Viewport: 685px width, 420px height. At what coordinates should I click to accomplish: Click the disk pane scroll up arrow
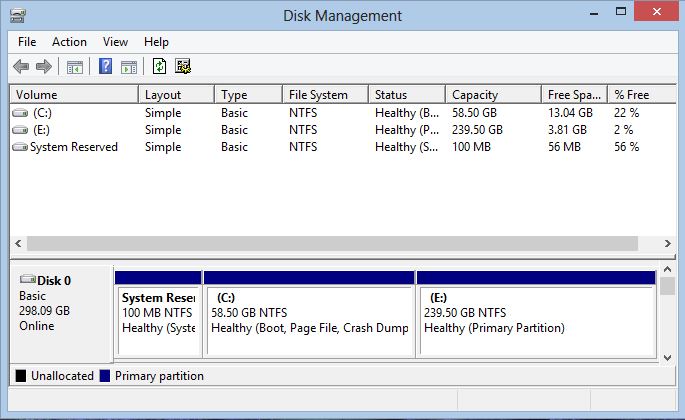point(667,270)
